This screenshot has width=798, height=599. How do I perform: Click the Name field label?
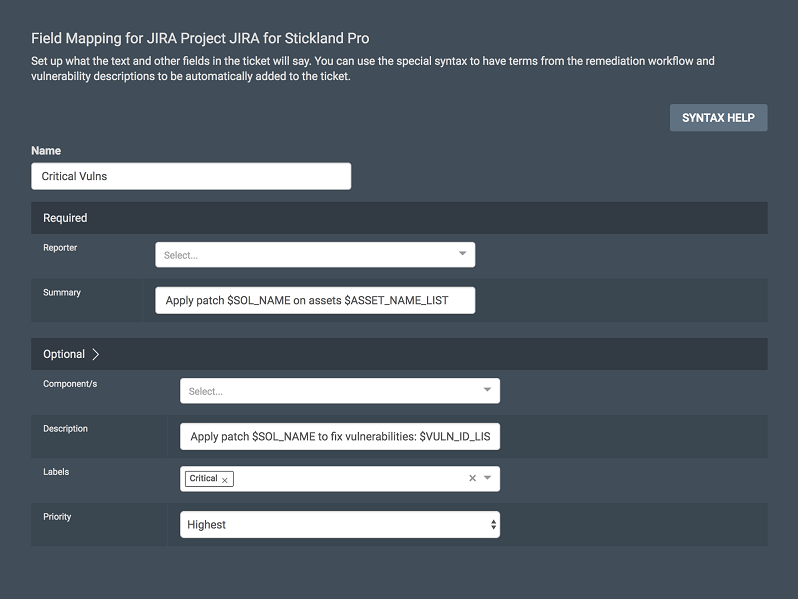pos(46,150)
